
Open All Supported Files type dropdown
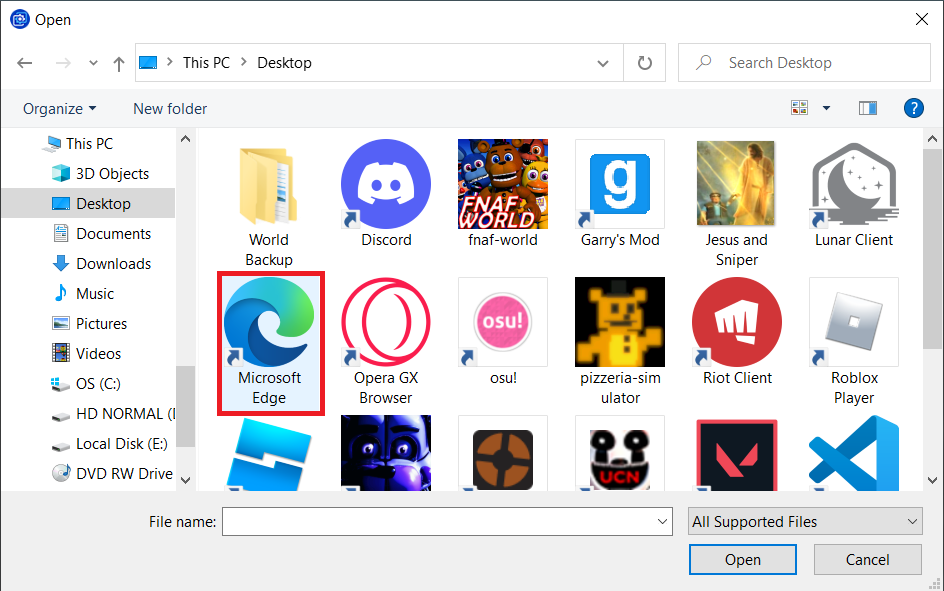805,521
